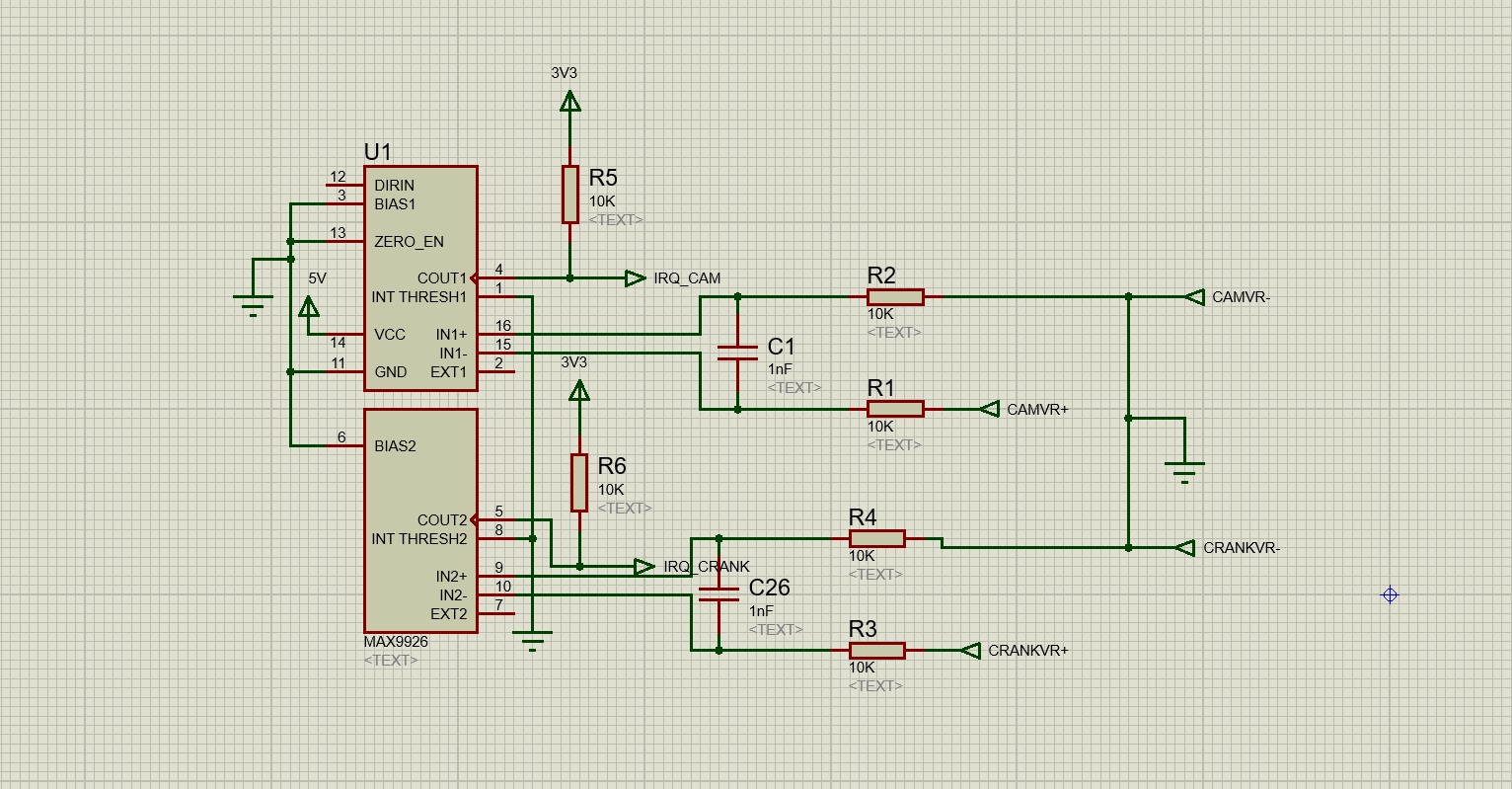Select the IRQ_CRANK output terminal
The height and width of the screenshot is (789, 1512).
pyautogui.click(x=644, y=567)
